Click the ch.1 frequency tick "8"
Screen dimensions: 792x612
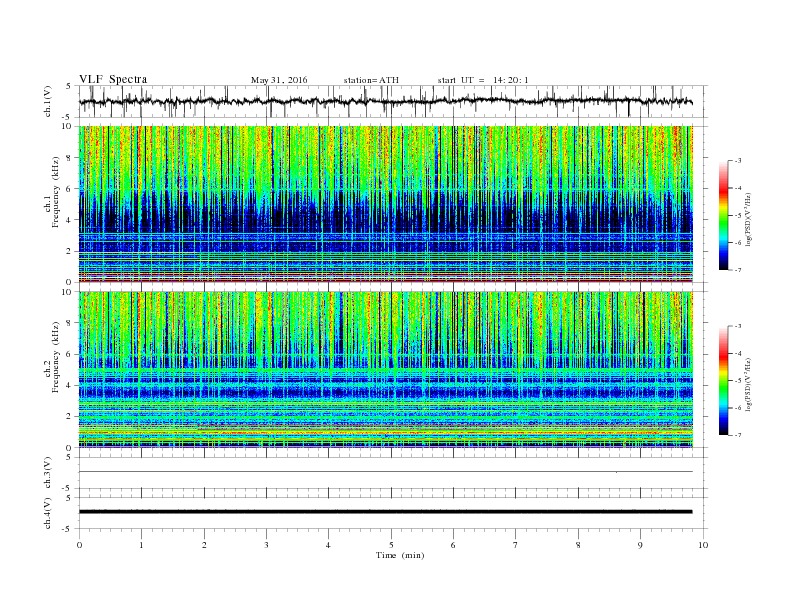pos(70,158)
